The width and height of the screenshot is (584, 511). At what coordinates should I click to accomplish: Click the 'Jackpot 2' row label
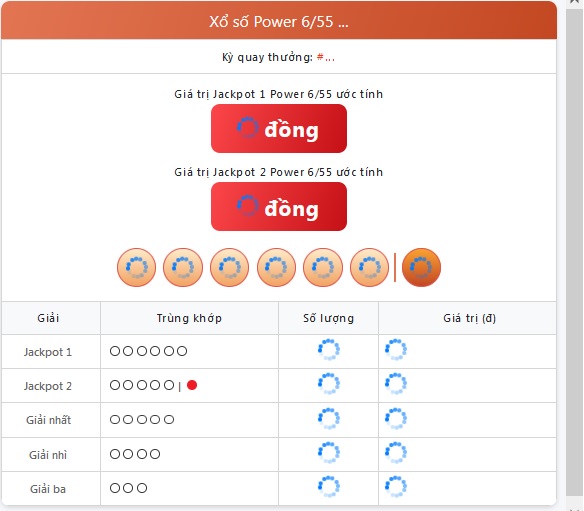48,386
